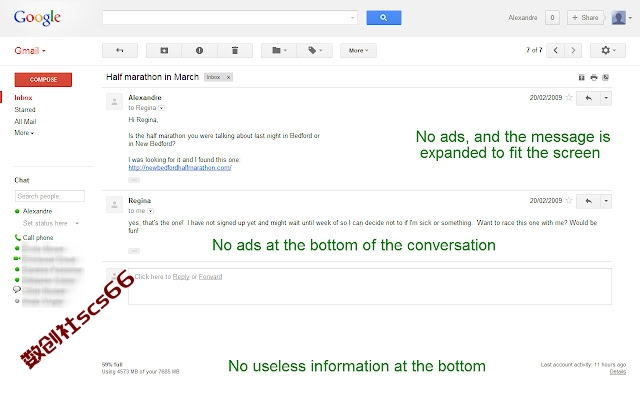640x400 pixels.
Task: Open more options for Alexandre's message
Action: (606, 98)
